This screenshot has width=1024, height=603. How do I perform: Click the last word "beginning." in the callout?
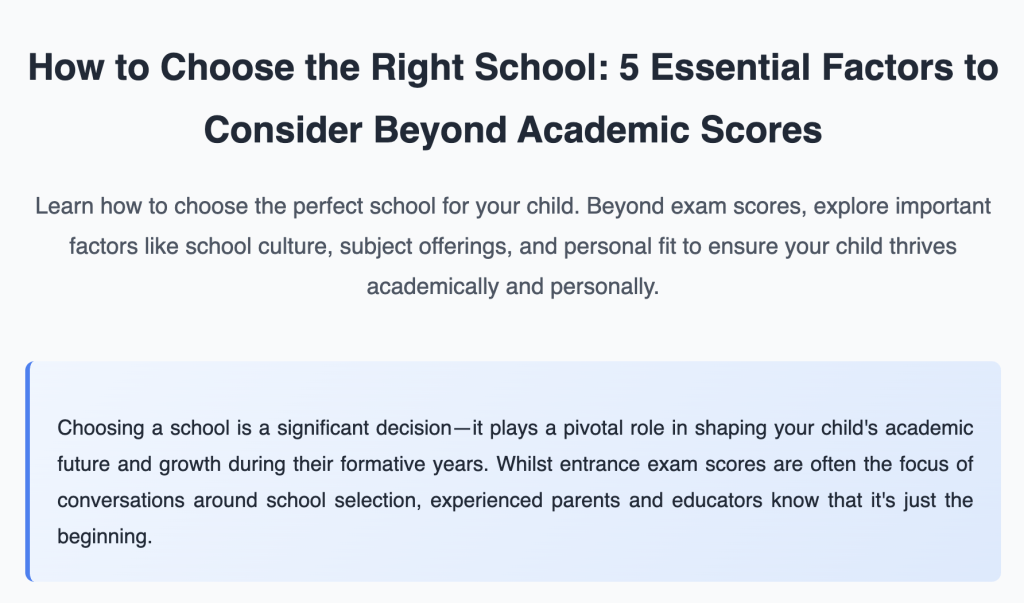pyautogui.click(x=104, y=536)
